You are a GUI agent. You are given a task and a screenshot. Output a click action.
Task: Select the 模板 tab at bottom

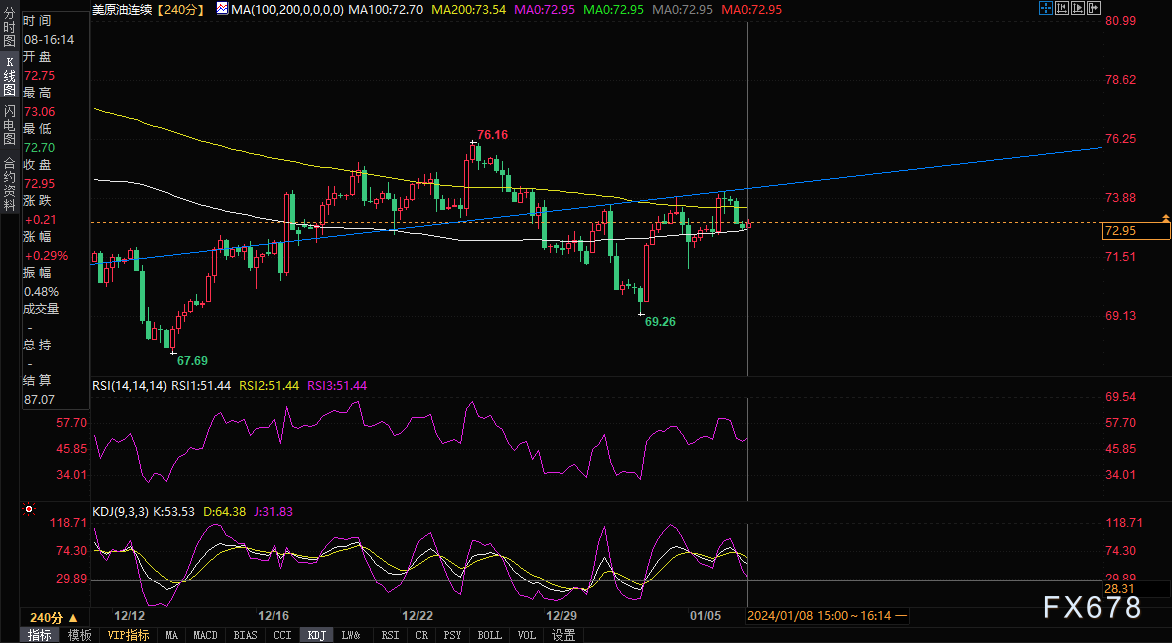(x=80, y=635)
